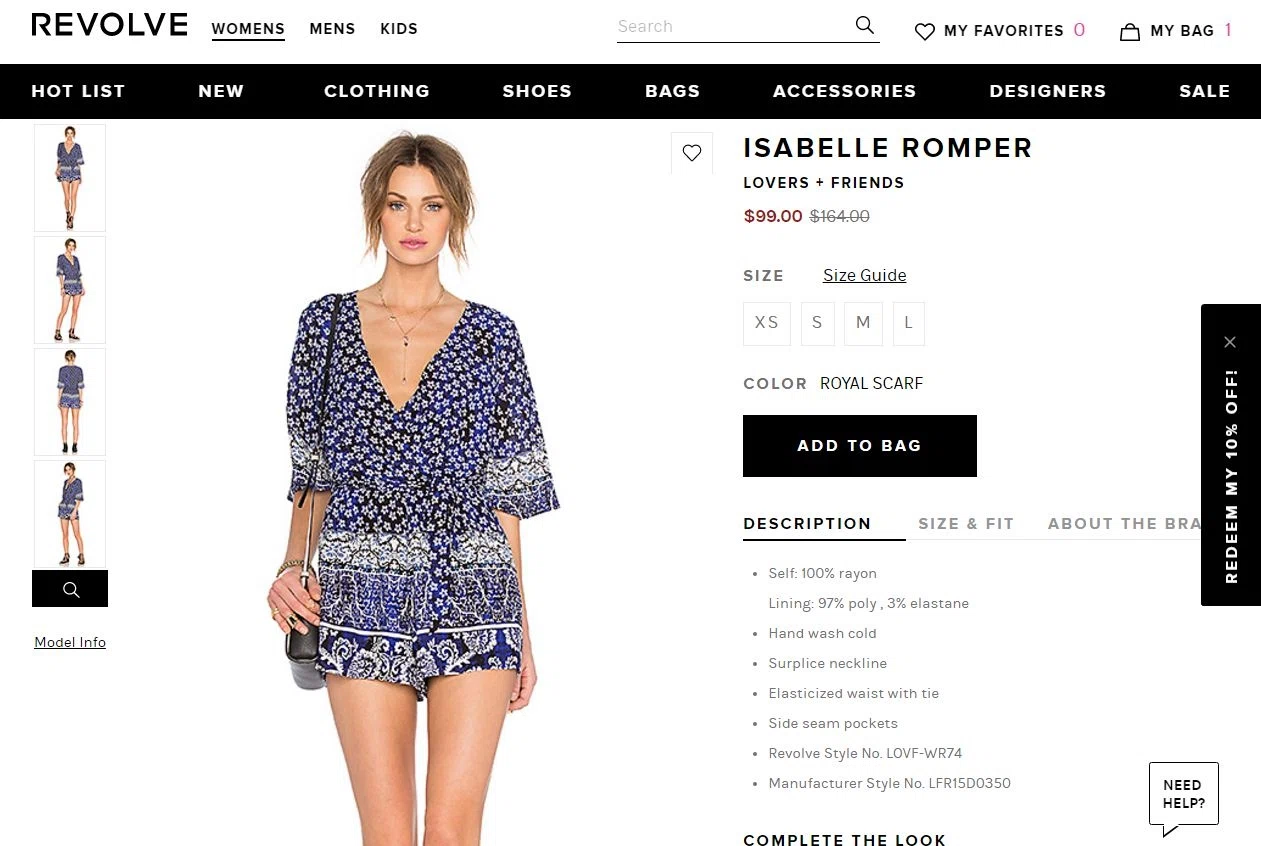
Task: Click the search magnifier icon
Action: tap(865, 25)
